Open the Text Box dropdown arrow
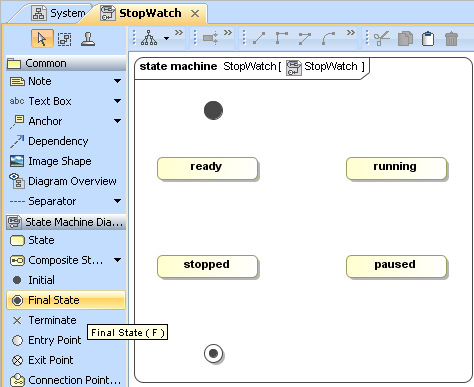Screen dimensions: 474x387 (117, 101)
